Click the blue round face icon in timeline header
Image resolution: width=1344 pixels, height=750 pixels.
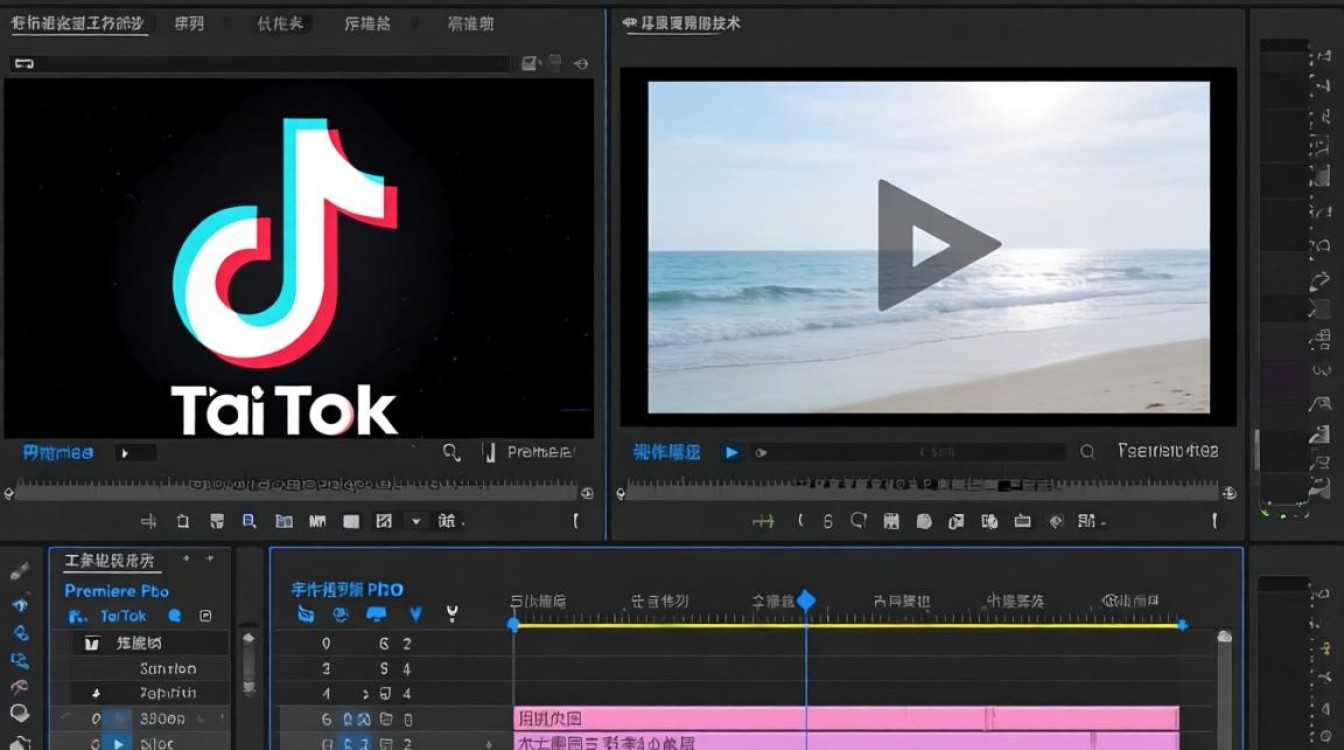(340, 614)
